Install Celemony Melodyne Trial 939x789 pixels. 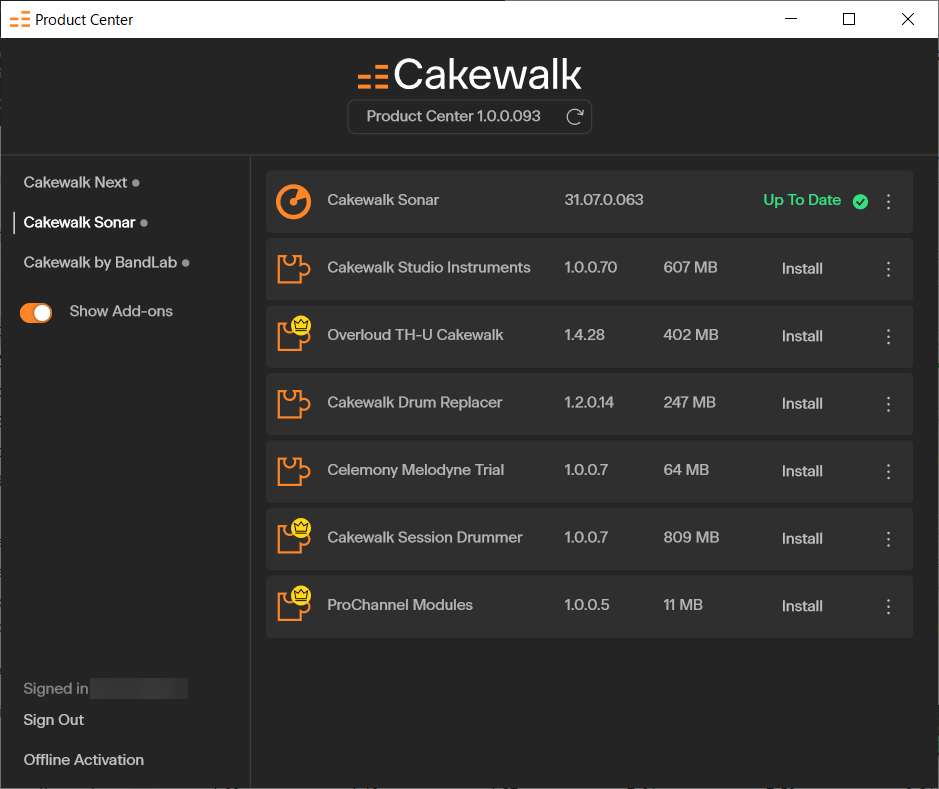tap(802, 471)
